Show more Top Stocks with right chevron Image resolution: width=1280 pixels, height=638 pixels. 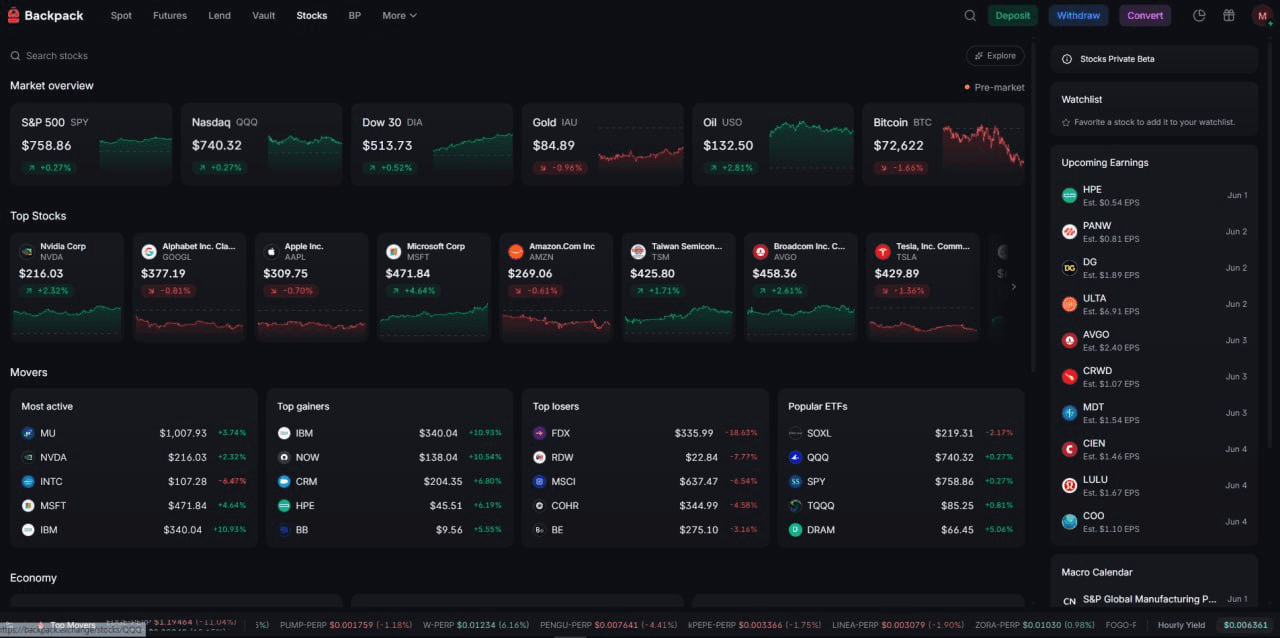click(1013, 287)
